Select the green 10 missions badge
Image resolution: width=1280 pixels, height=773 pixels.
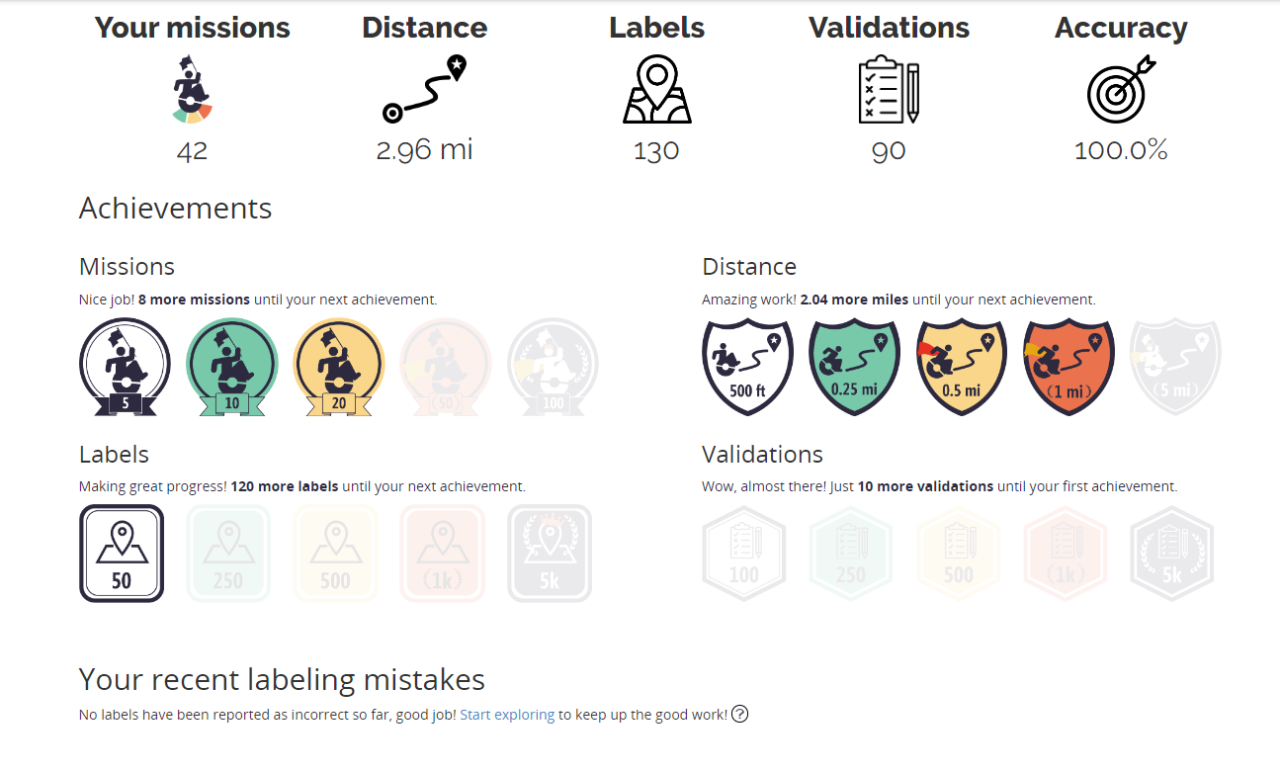(x=232, y=367)
